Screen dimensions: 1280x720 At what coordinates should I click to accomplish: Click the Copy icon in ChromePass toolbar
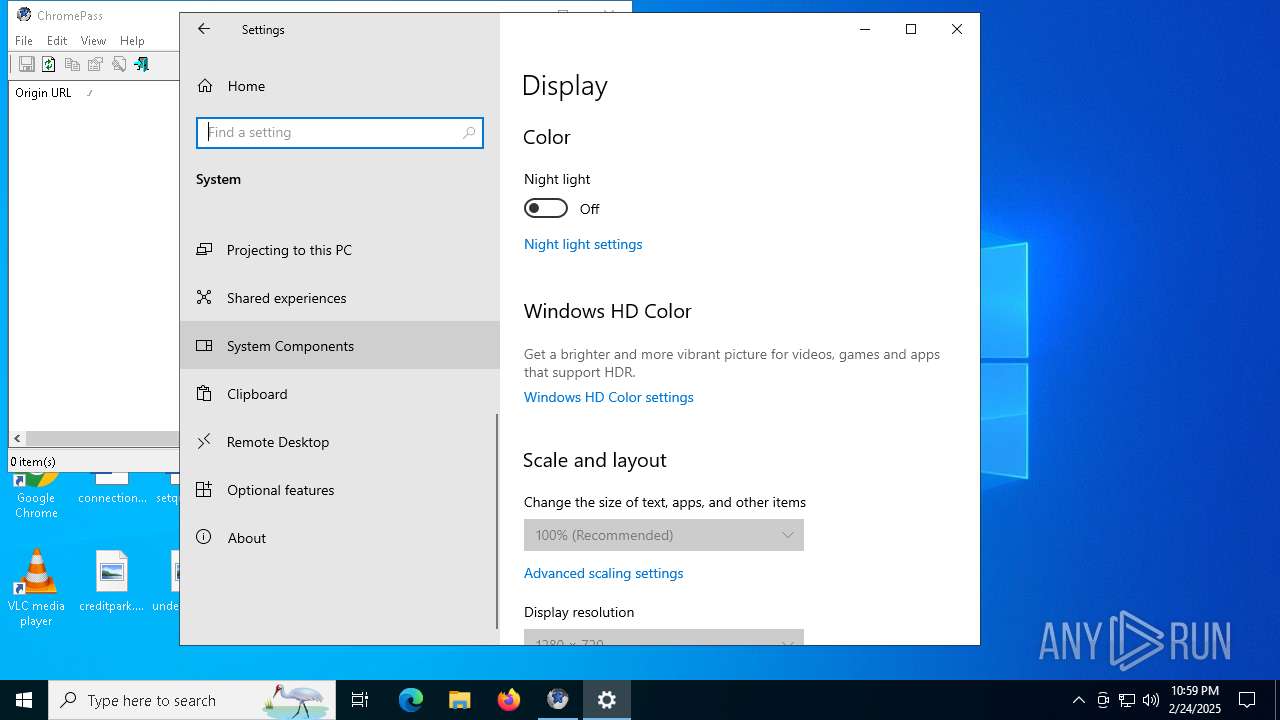72,64
